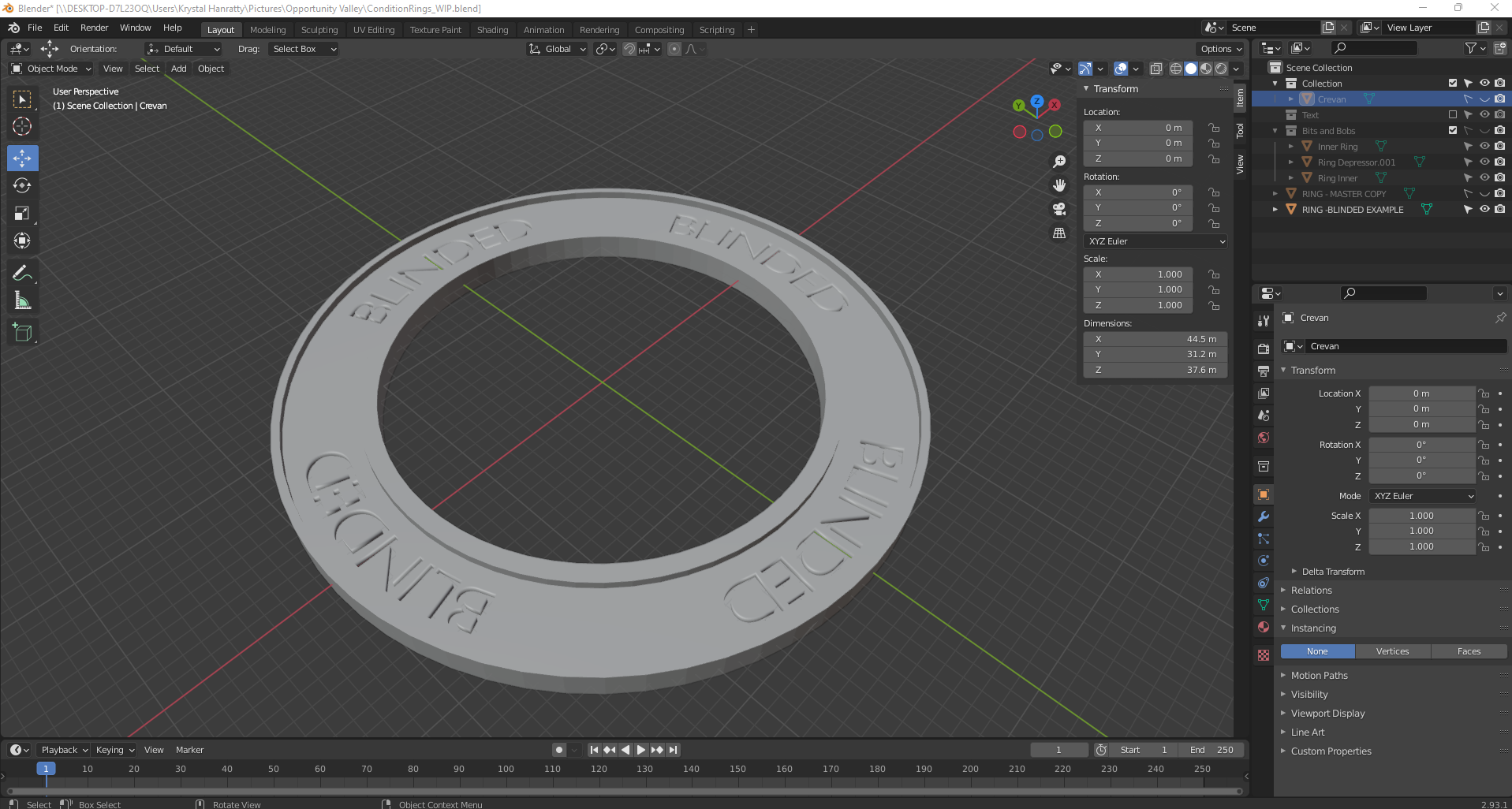The height and width of the screenshot is (809, 1512).
Task: Expand the Relations panel
Action: [x=1311, y=591]
